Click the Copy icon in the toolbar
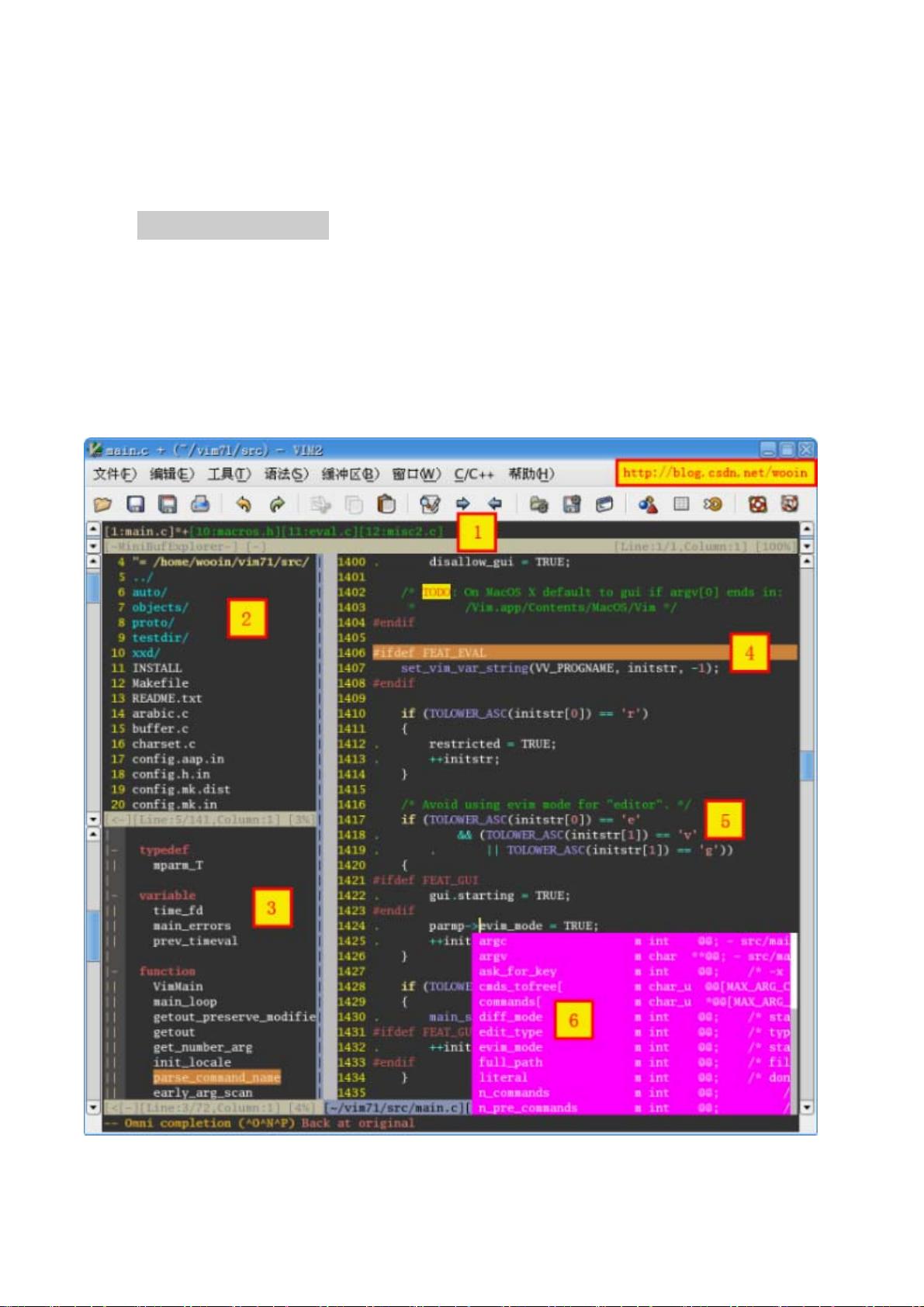 tap(354, 505)
